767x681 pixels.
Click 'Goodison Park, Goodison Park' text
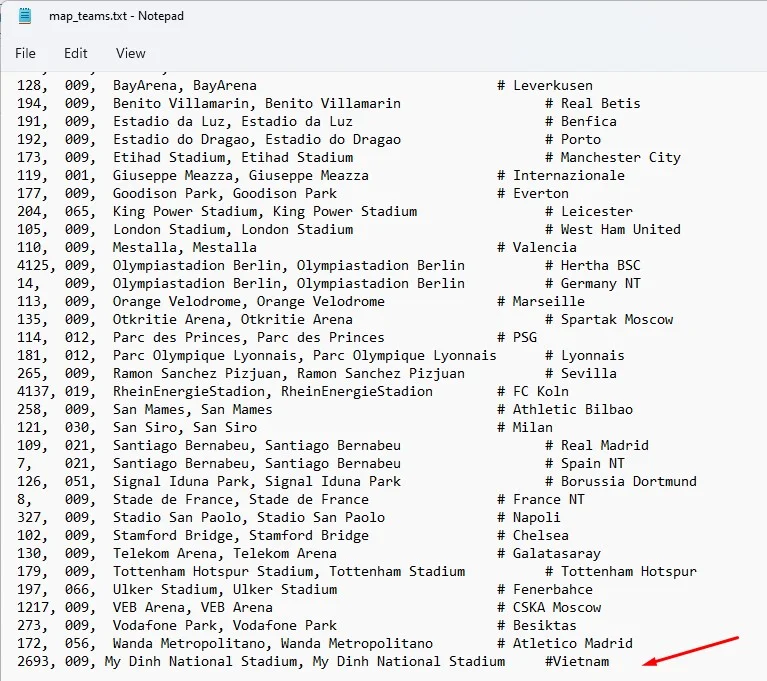click(x=225, y=194)
